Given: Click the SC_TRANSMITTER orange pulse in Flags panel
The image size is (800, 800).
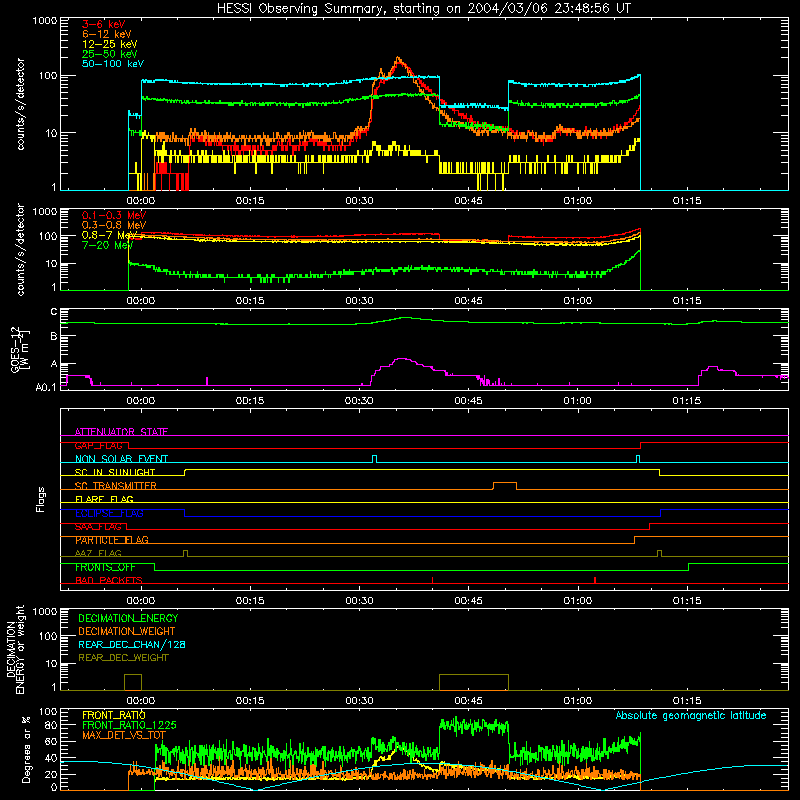Looking at the screenshot, I should (x=505, y=485).
